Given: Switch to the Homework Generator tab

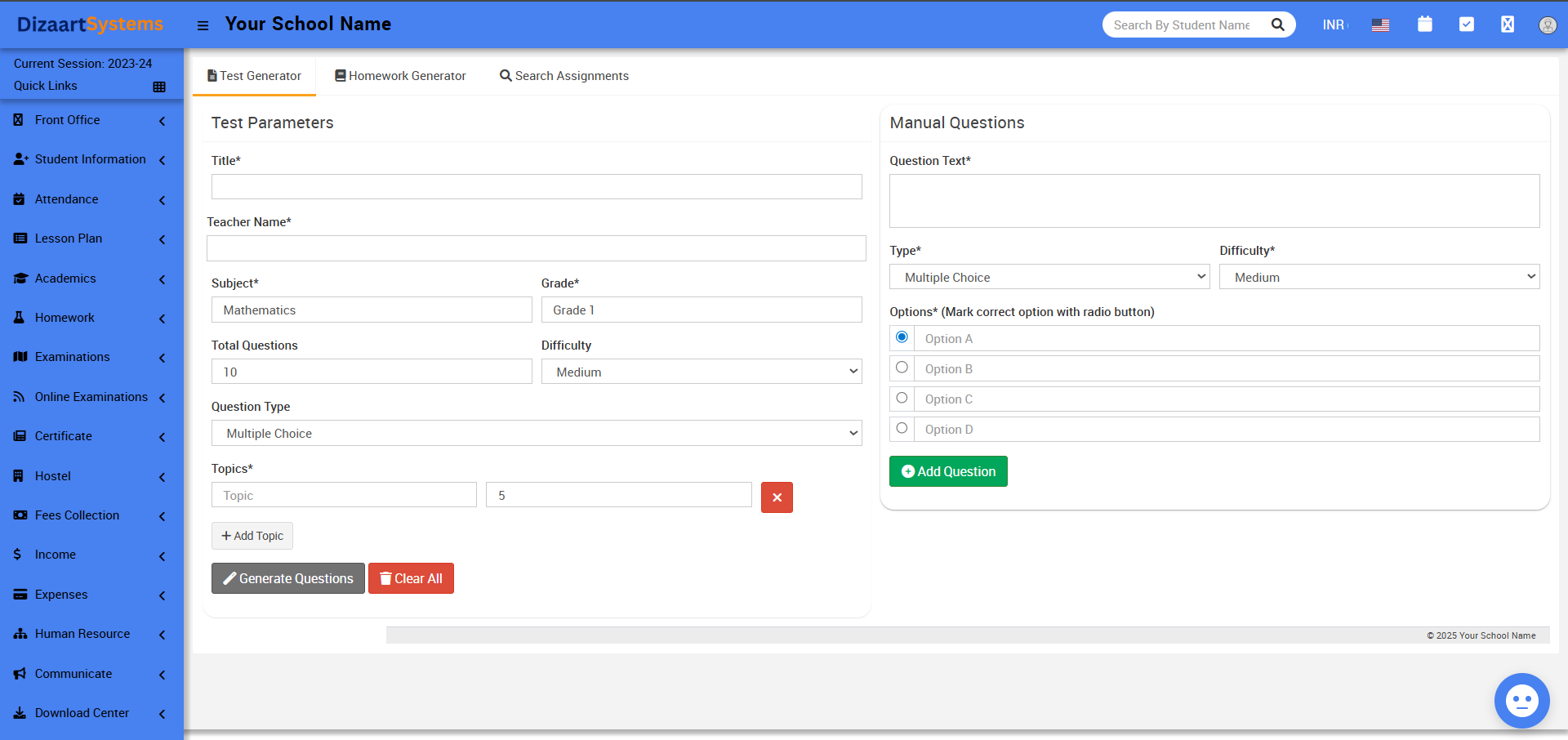Looking at the screenshot, I should pyautogui.click(x=399, y=75).
